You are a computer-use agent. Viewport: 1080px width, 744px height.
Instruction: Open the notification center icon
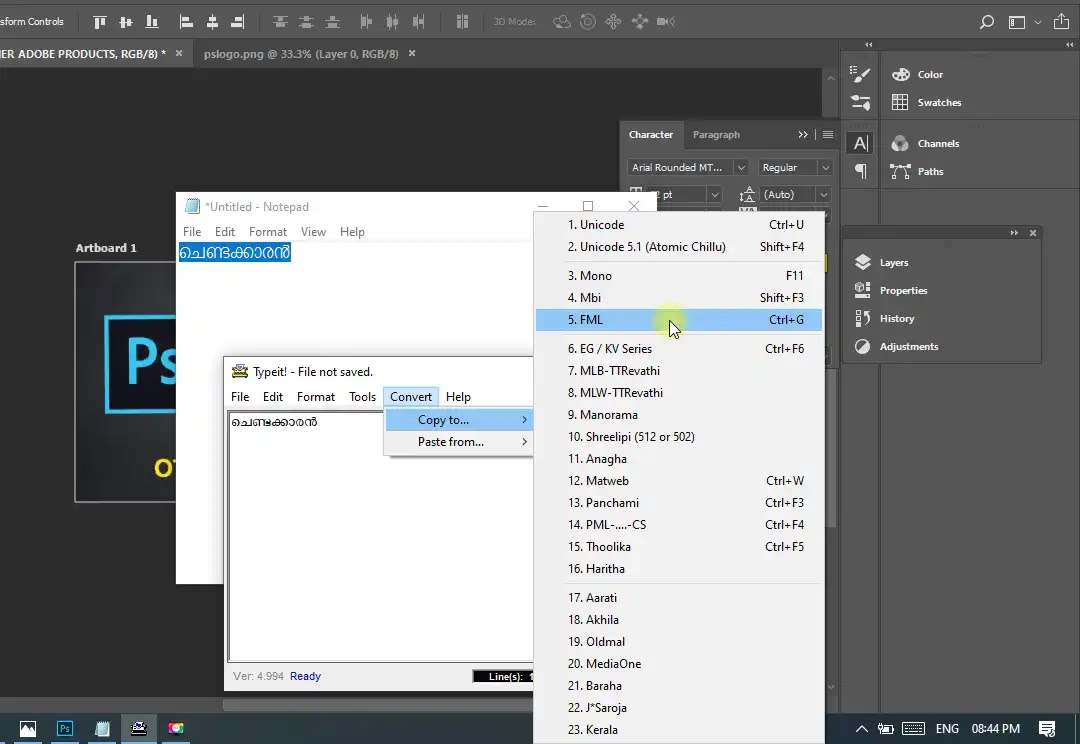1047,729
